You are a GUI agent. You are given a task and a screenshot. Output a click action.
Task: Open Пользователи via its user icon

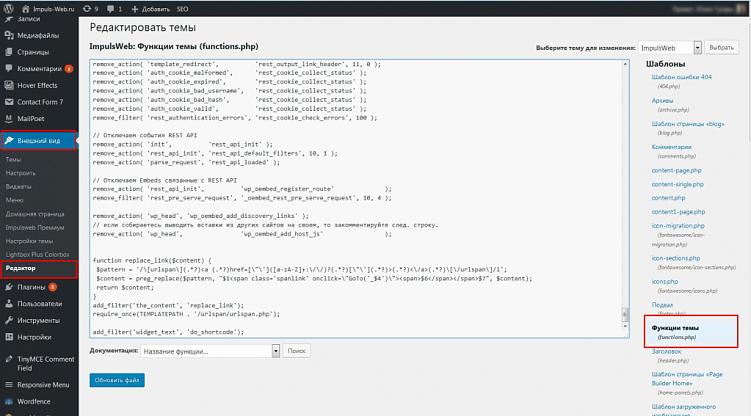click(x=8, y=304)
